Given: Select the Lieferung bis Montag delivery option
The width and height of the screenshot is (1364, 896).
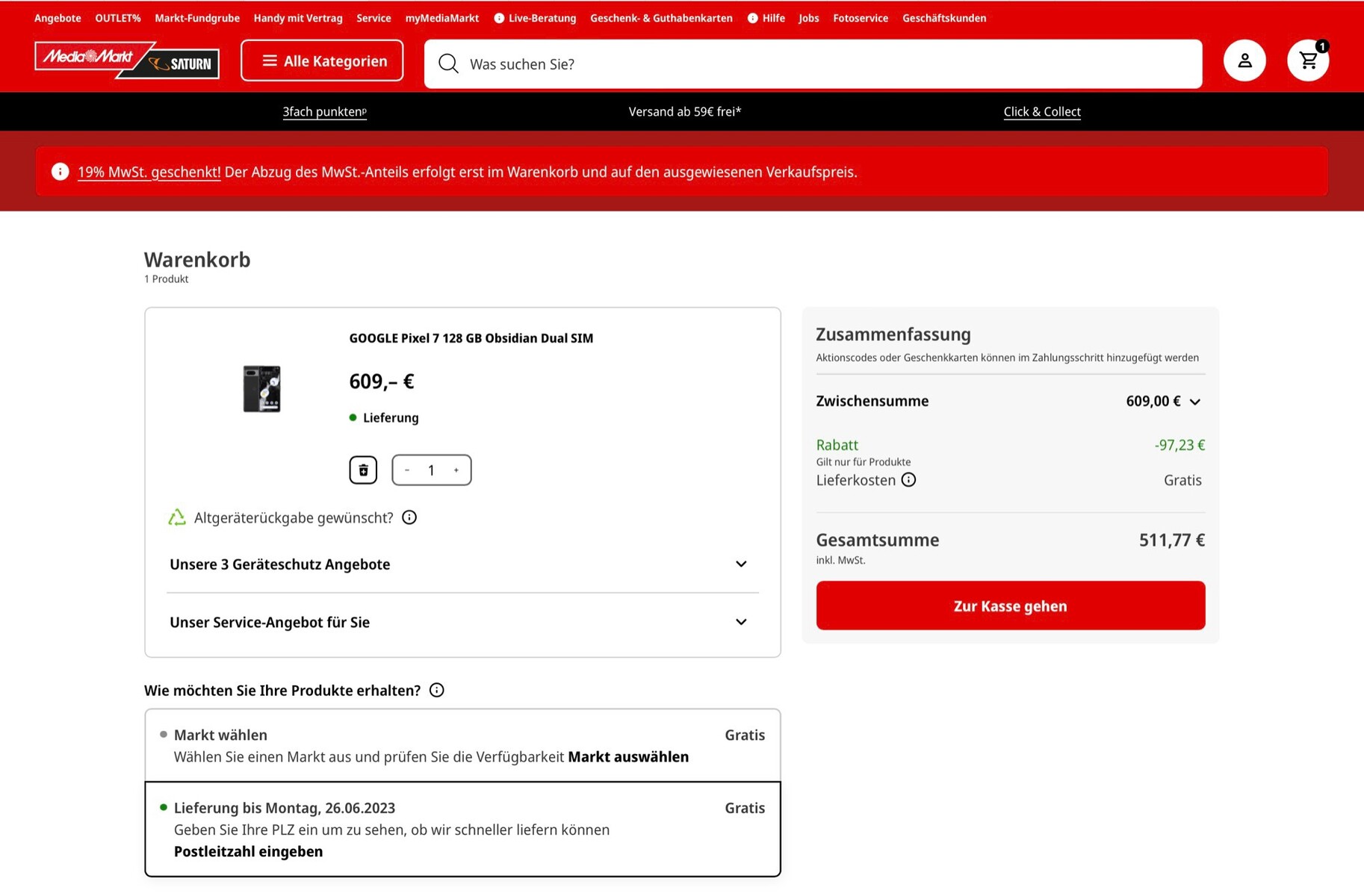Looking at the screenshot, I should coord(462,829).
